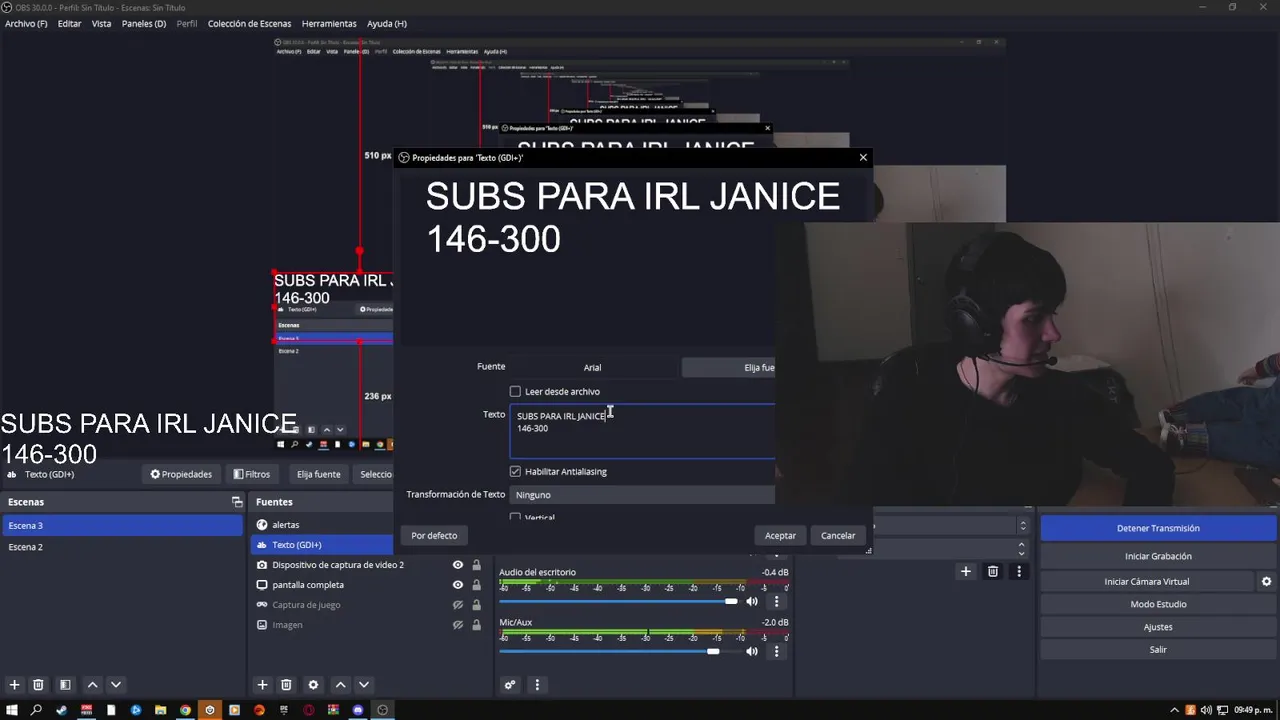Open Editar menu

coord(69,23)
